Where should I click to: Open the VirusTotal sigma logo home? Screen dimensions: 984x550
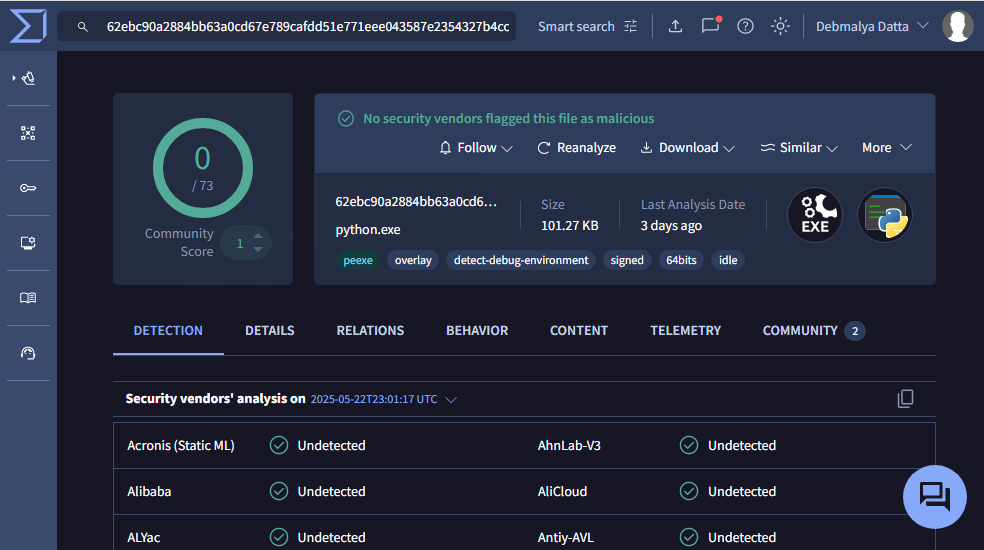(28, 26)
